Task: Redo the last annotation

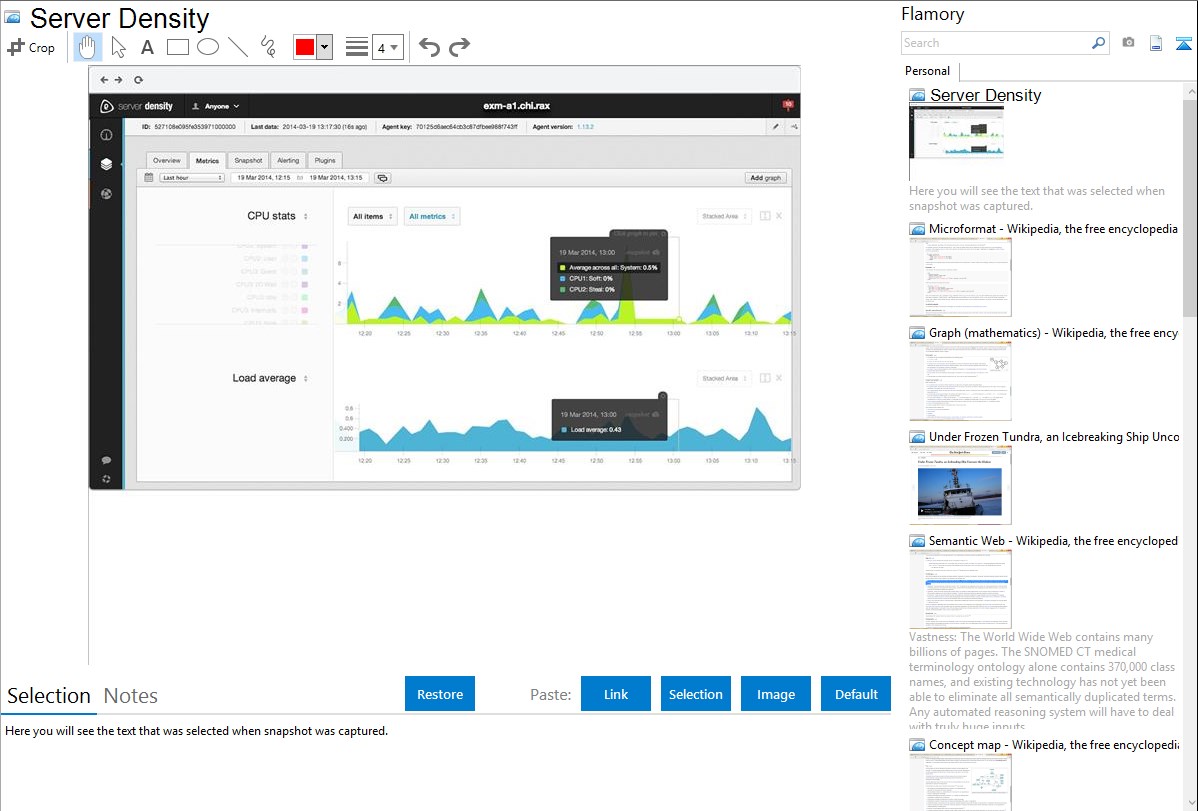Action: pyautogui.click(x=459, y=47)
